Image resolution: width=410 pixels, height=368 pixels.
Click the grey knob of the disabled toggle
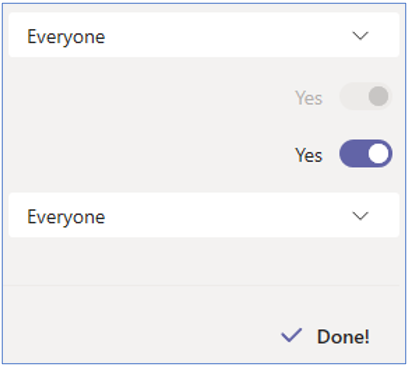[379, 96]
